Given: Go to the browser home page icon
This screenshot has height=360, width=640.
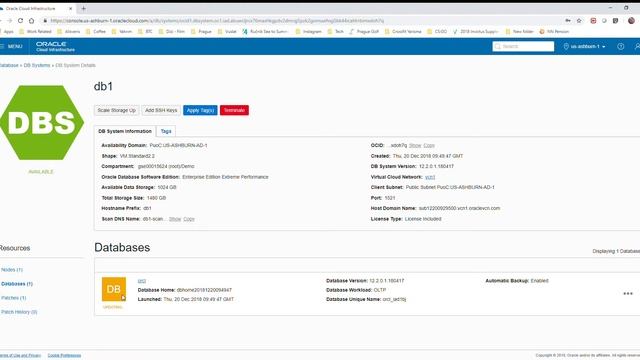Looking at the screenshot, I should point(31,20).
